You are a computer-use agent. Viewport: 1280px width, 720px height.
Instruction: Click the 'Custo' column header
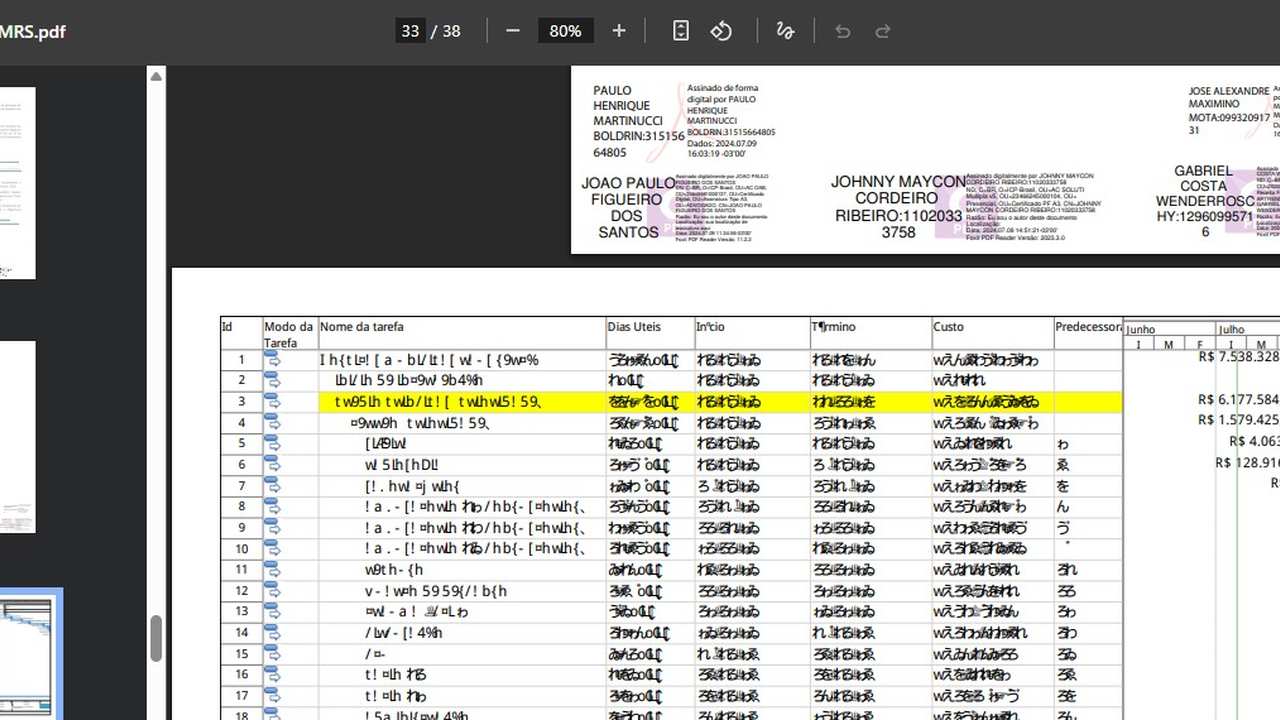(949, 327)
